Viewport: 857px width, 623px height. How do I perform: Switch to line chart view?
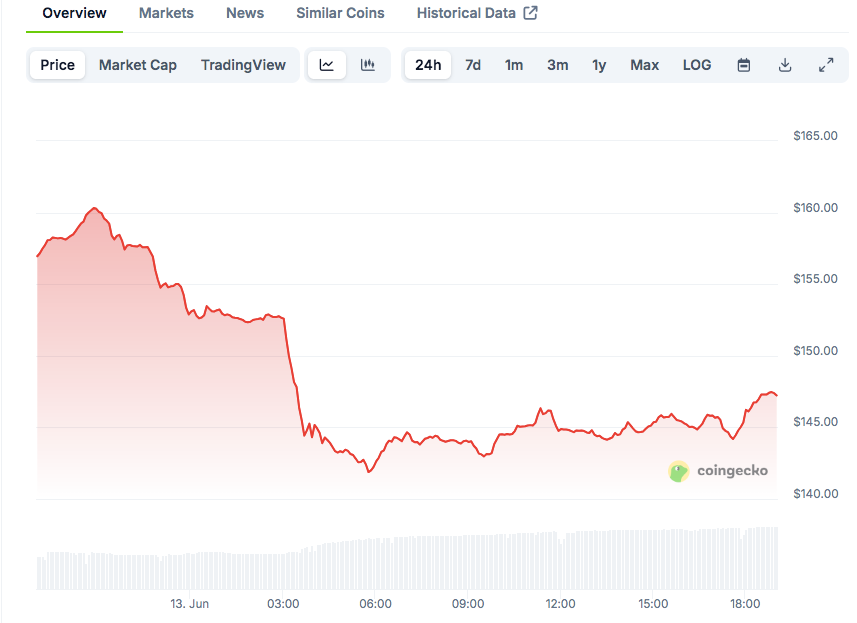coord(327,65)
